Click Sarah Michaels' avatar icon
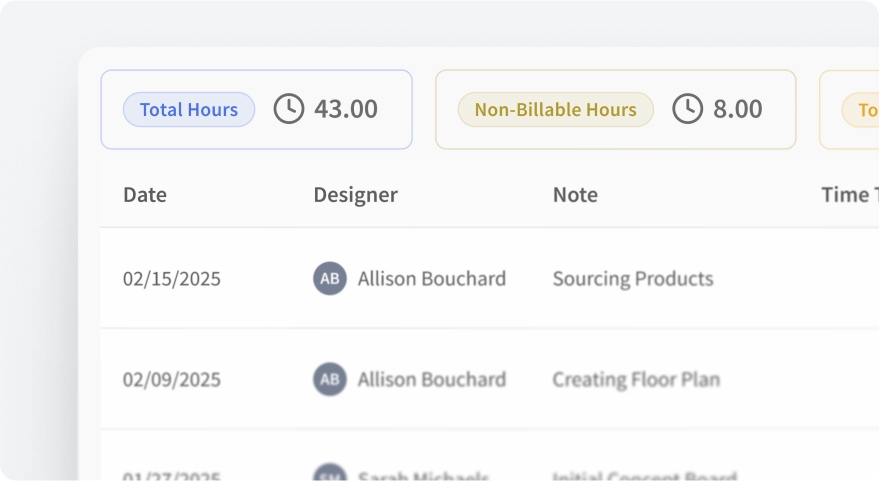Image resolution: width=879 pixels, height=481 pixels. point(330,475)
